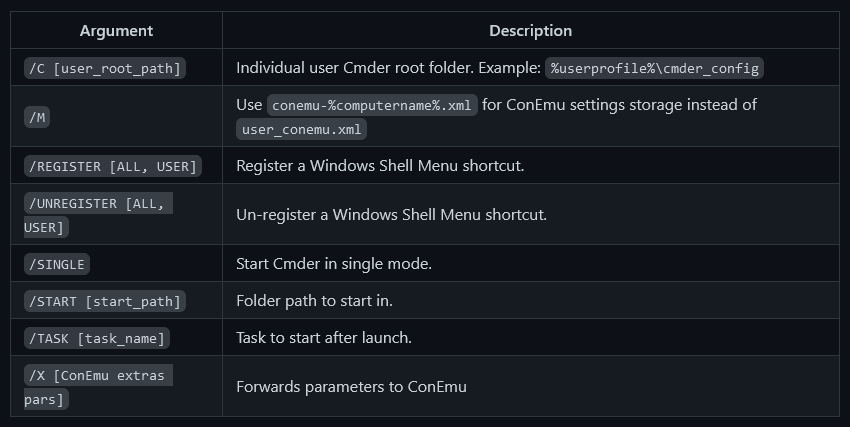Click Start Cmder in single mode text
The image size is (850, 427).
click(334, 264)
